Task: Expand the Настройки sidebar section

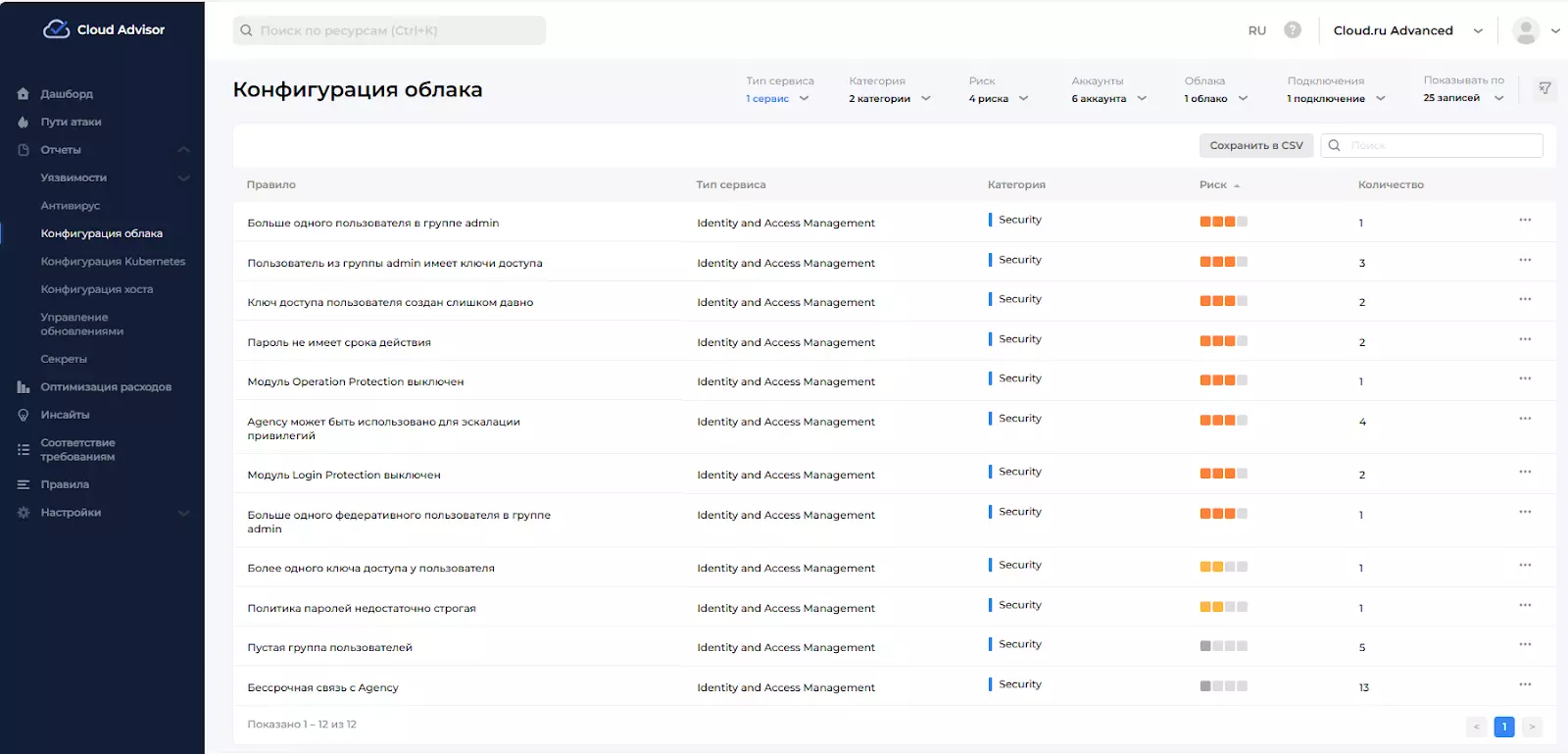Action: pos(183,513)
